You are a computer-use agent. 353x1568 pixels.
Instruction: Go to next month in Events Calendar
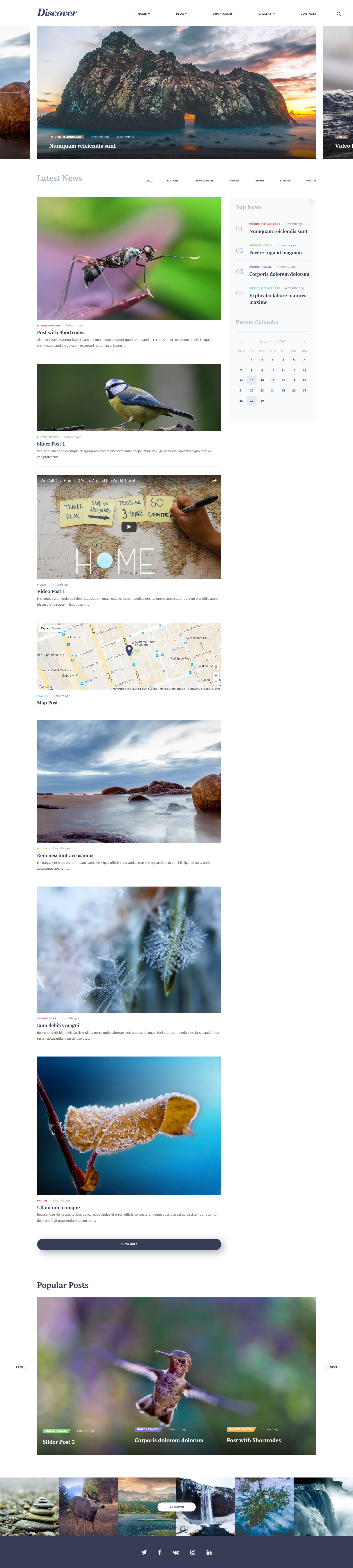click(304, 342)
